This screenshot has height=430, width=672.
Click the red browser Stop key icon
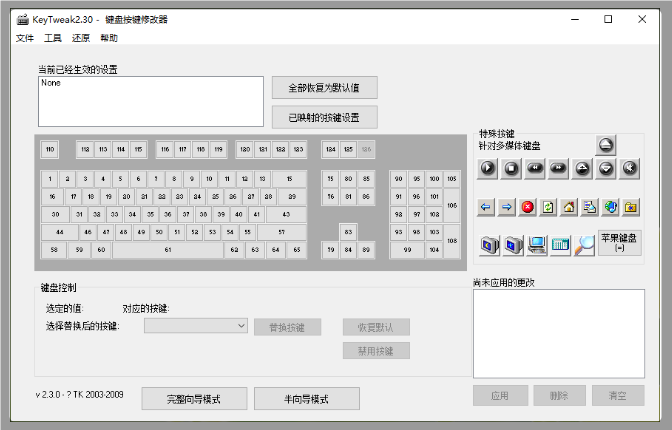tap(528, 207)
